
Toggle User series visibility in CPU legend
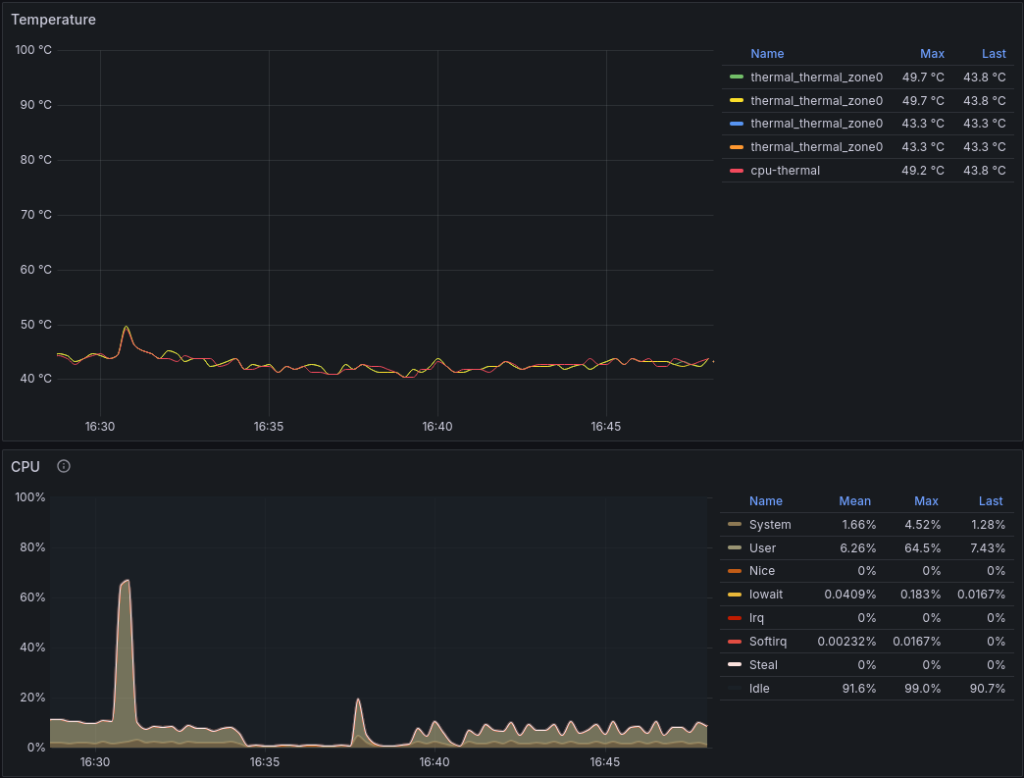tap(762, 548)
